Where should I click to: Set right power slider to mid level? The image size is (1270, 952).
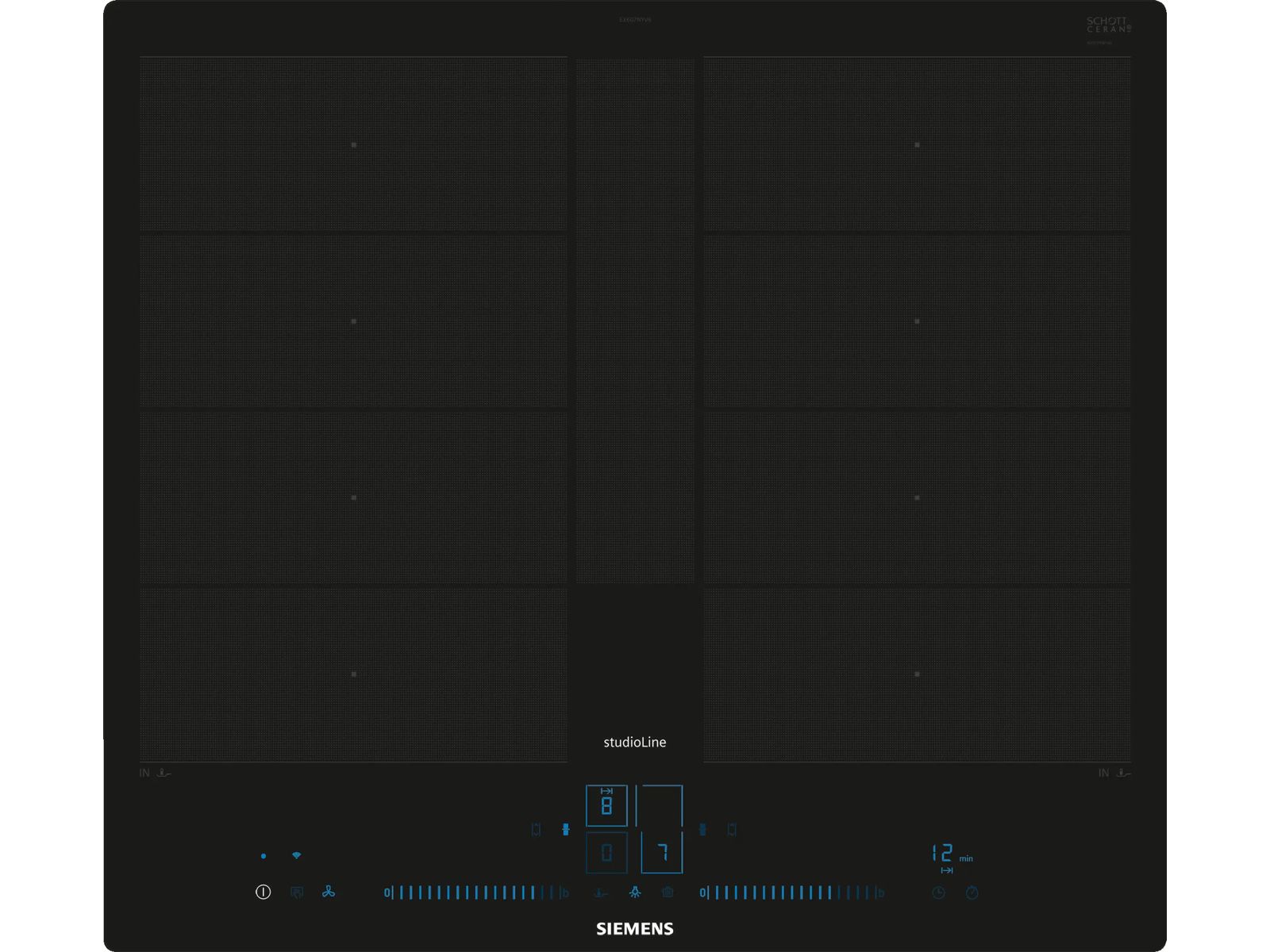click(791, 892)
